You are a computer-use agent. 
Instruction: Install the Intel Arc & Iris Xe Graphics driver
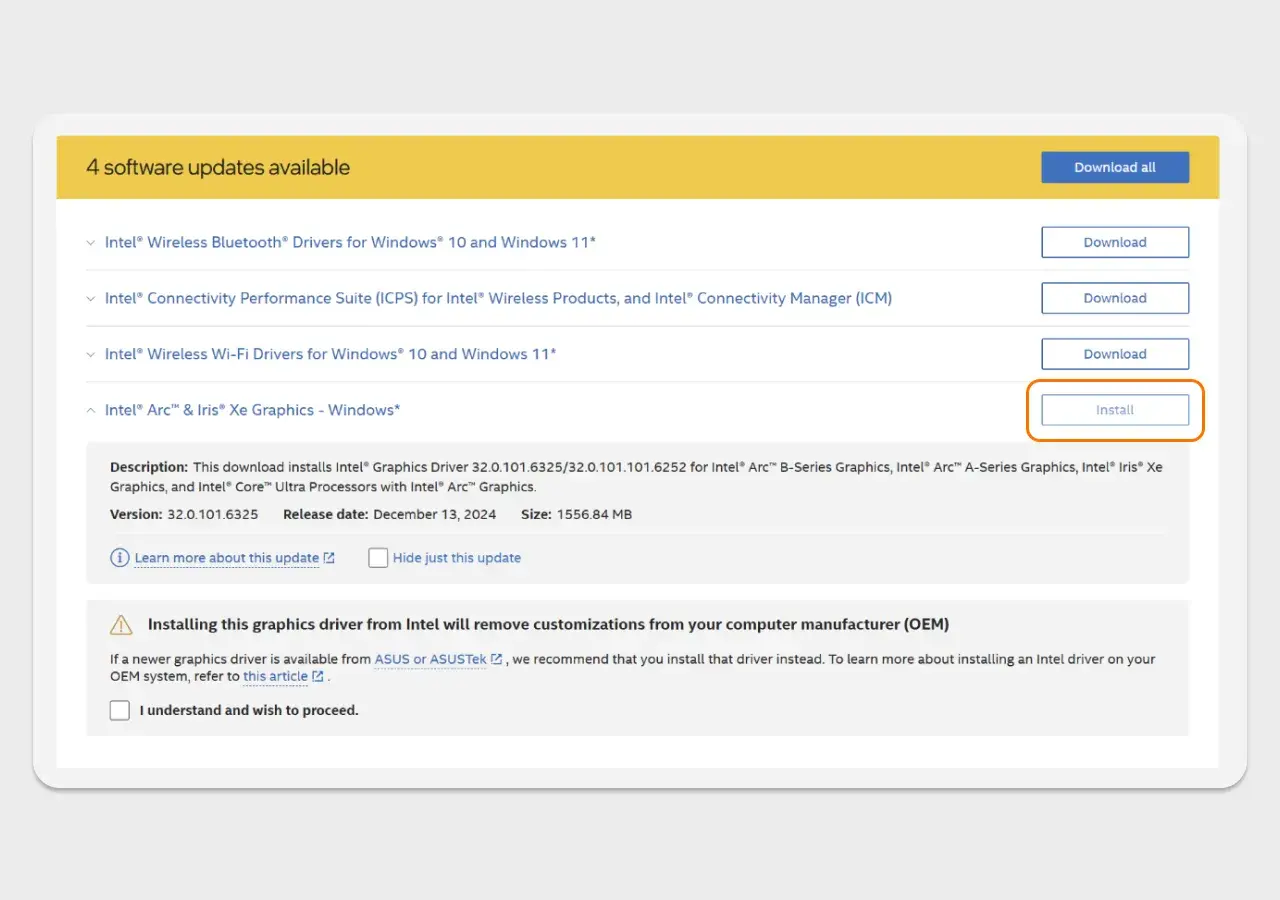1115,410
